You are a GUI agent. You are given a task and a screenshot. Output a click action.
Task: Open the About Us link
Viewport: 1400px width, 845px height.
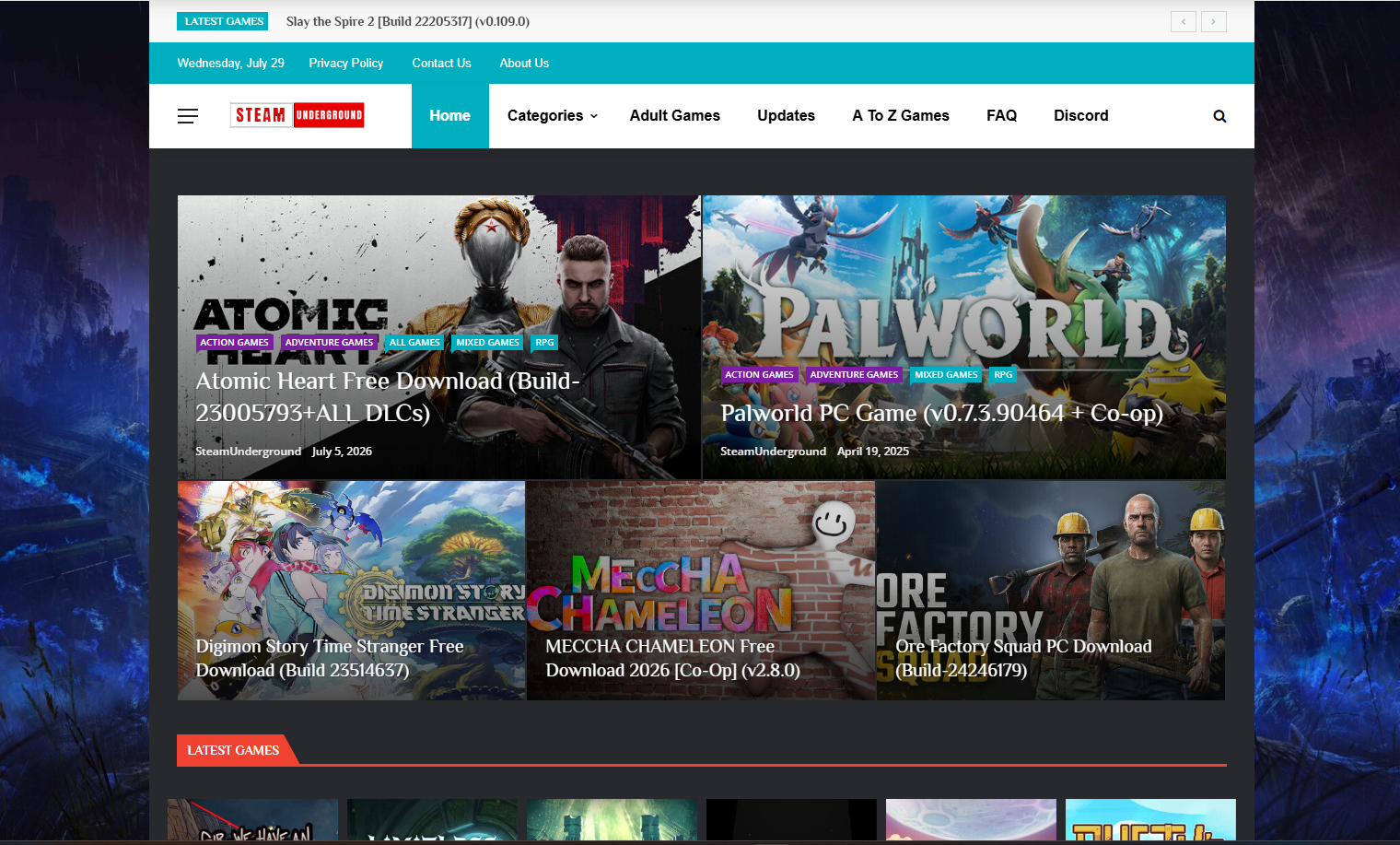click(524, 64)
